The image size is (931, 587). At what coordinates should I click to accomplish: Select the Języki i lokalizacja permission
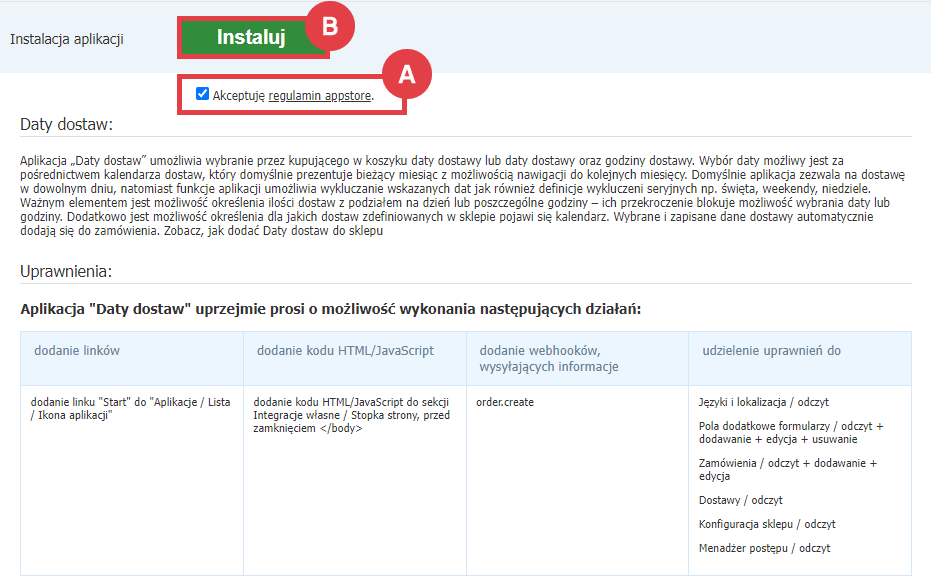pyautogui.click(x=764, y=402)
